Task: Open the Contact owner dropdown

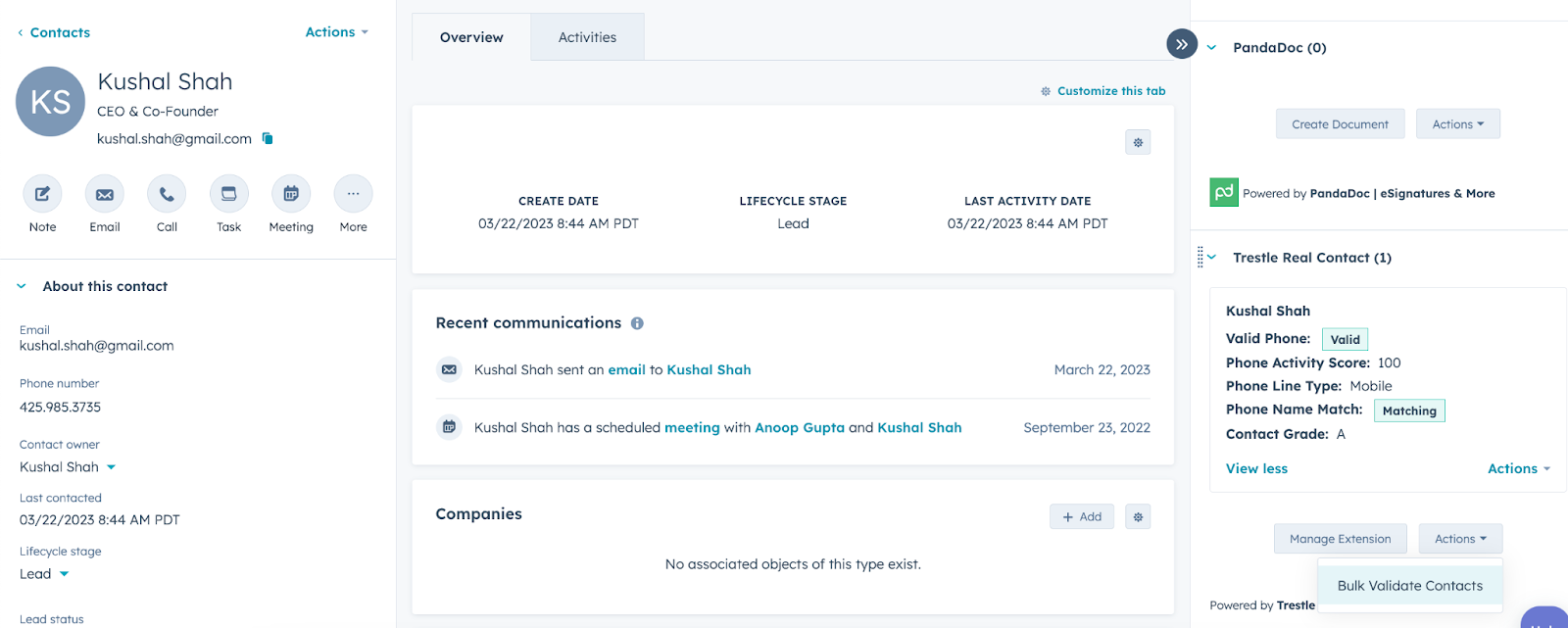Action: (x=111, y=467)
